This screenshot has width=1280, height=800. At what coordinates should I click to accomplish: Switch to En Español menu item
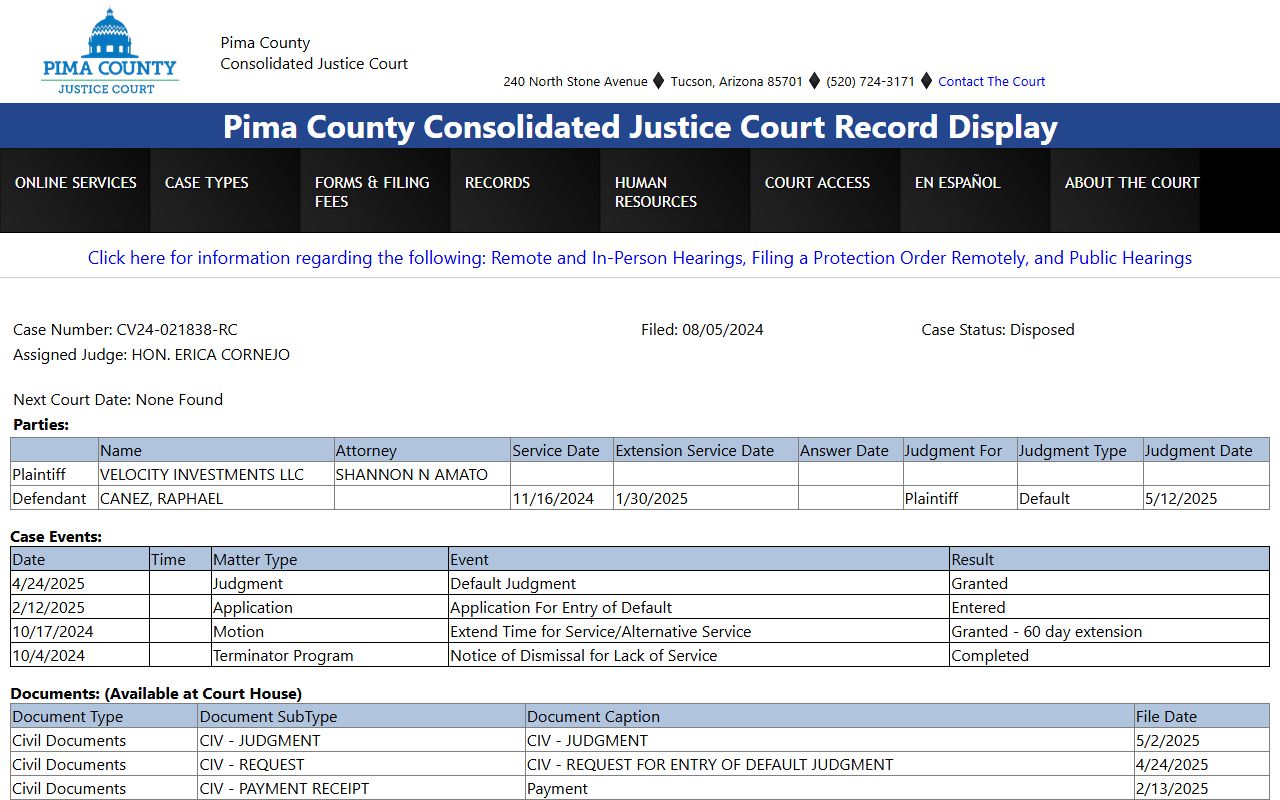(975, 191)
